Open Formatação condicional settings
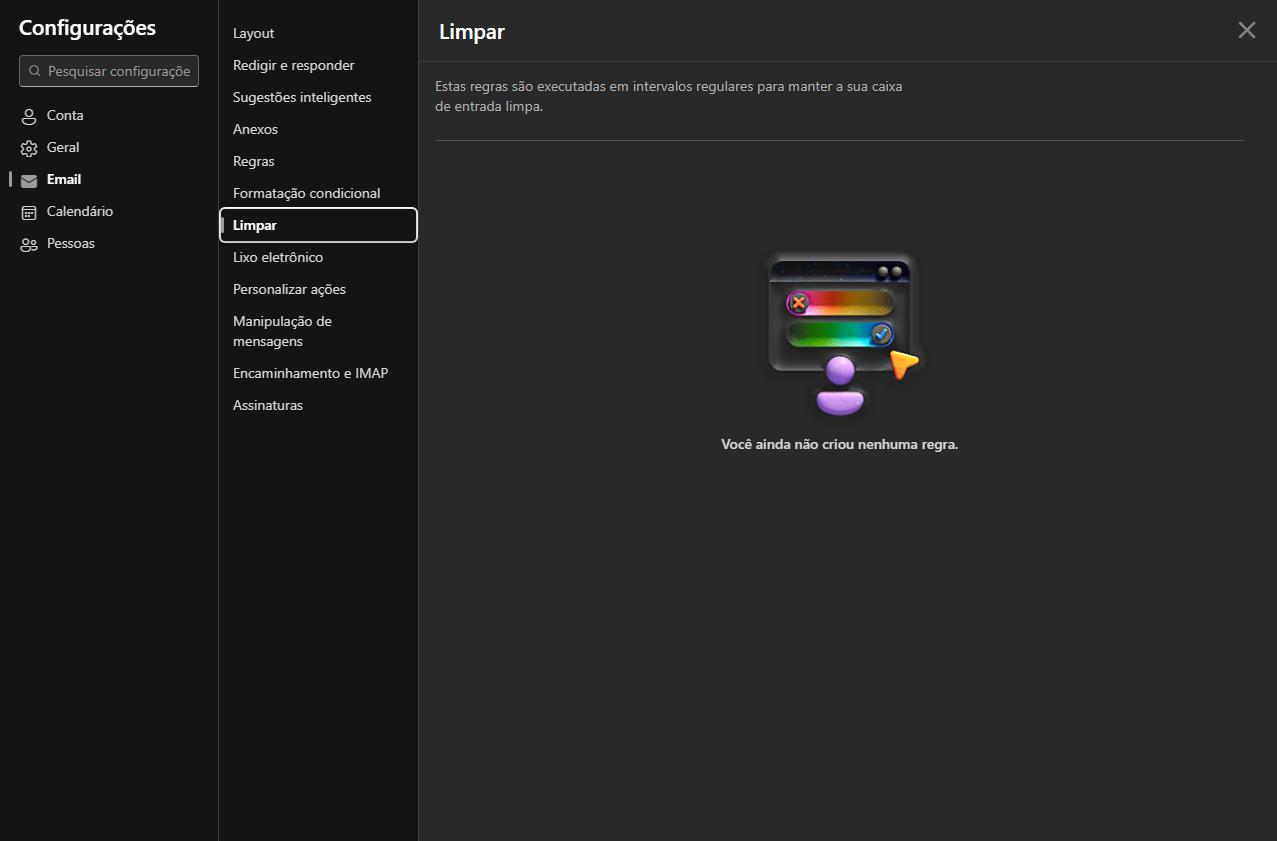The height and width of the screenshot is (841, 1277). click(318, 193)
